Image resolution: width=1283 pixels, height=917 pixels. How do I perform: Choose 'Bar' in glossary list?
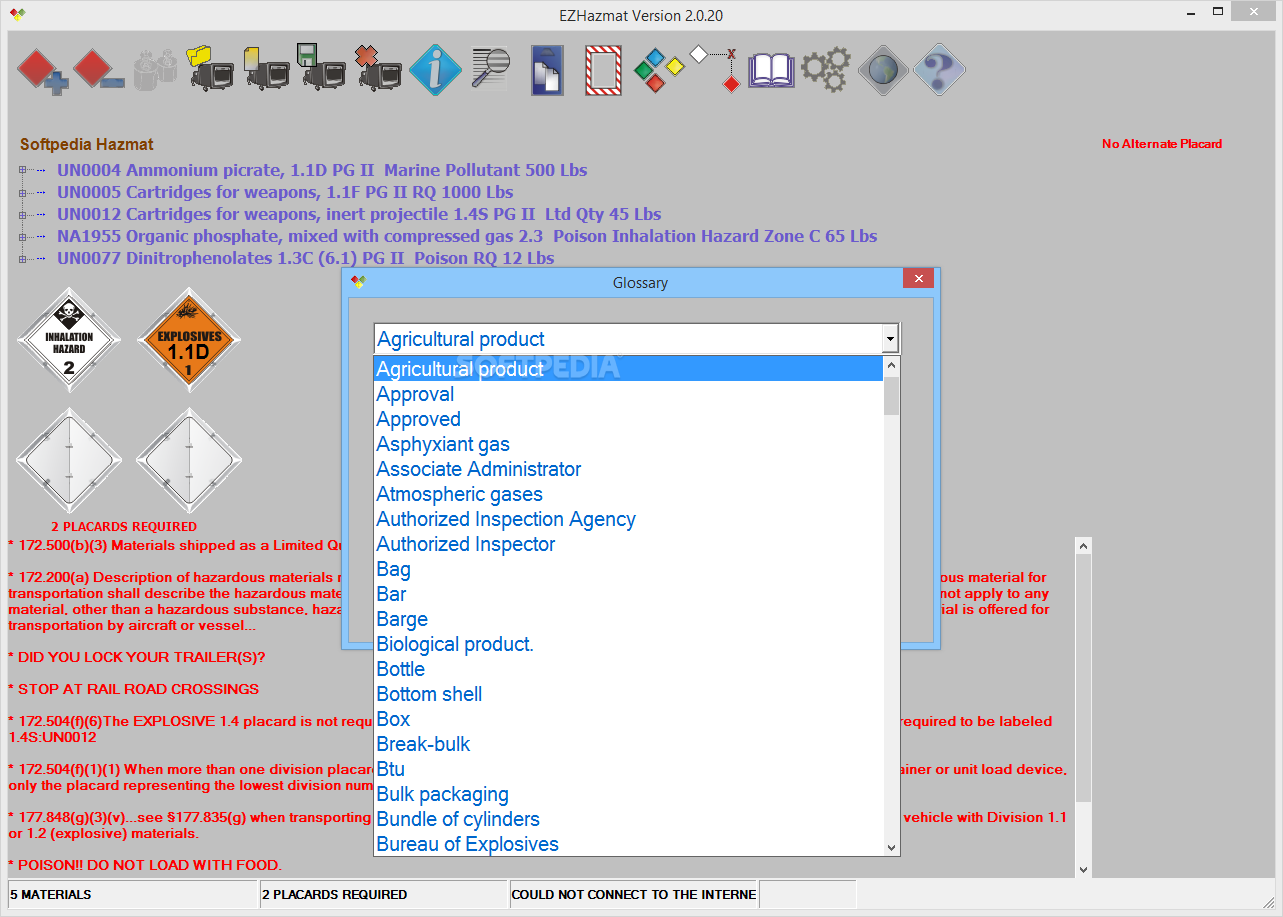pyautogui.click(x=628, y=594)
